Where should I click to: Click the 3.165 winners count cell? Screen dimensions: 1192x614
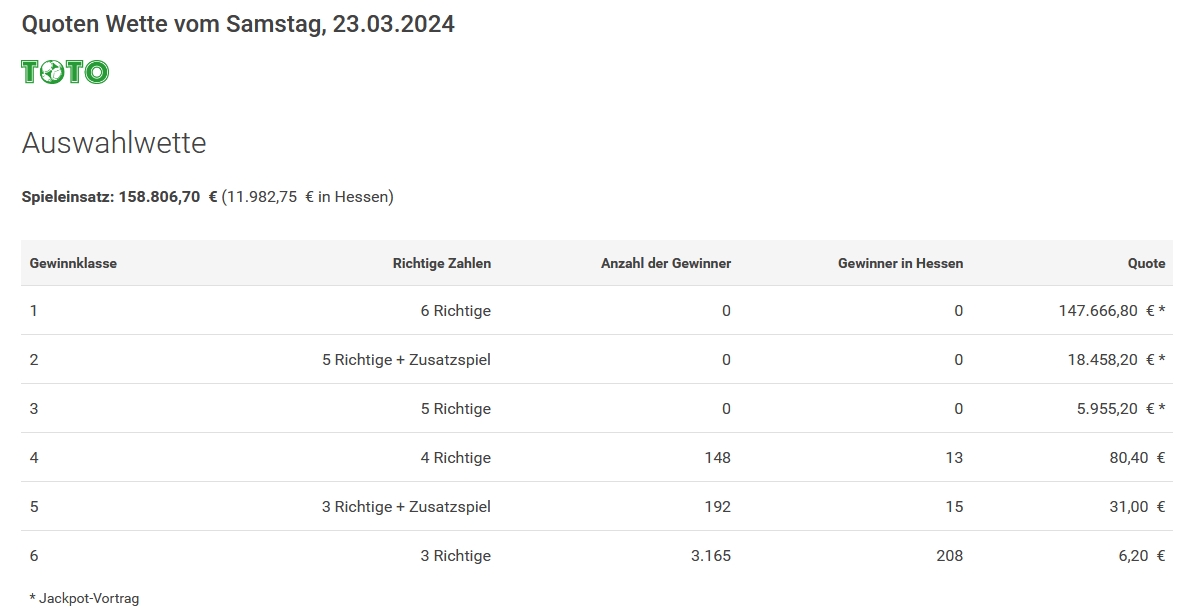click(710, 556)
